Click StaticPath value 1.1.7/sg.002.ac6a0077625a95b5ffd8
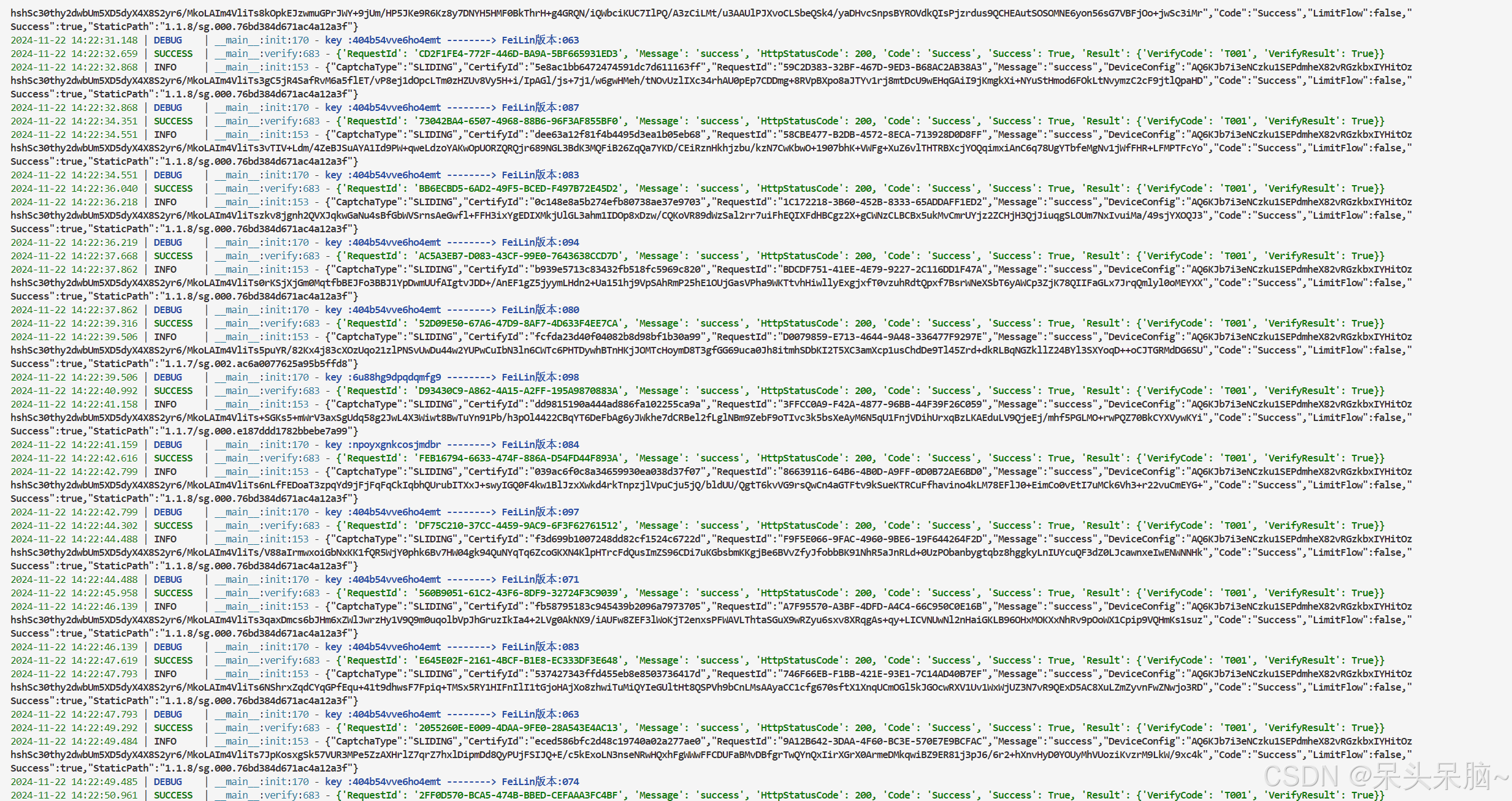The height and width of the screenshot is (801, 1512). [258, 364]
